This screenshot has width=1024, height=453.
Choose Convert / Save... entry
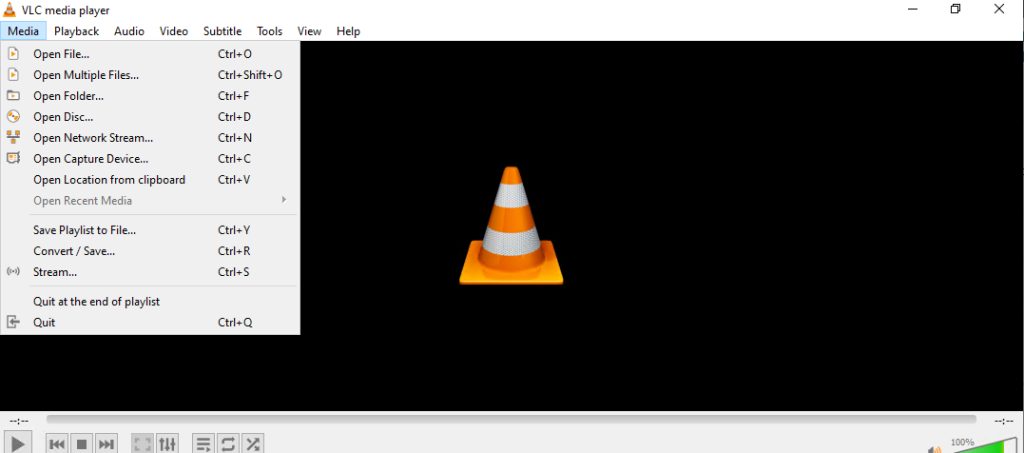point(150,251)
